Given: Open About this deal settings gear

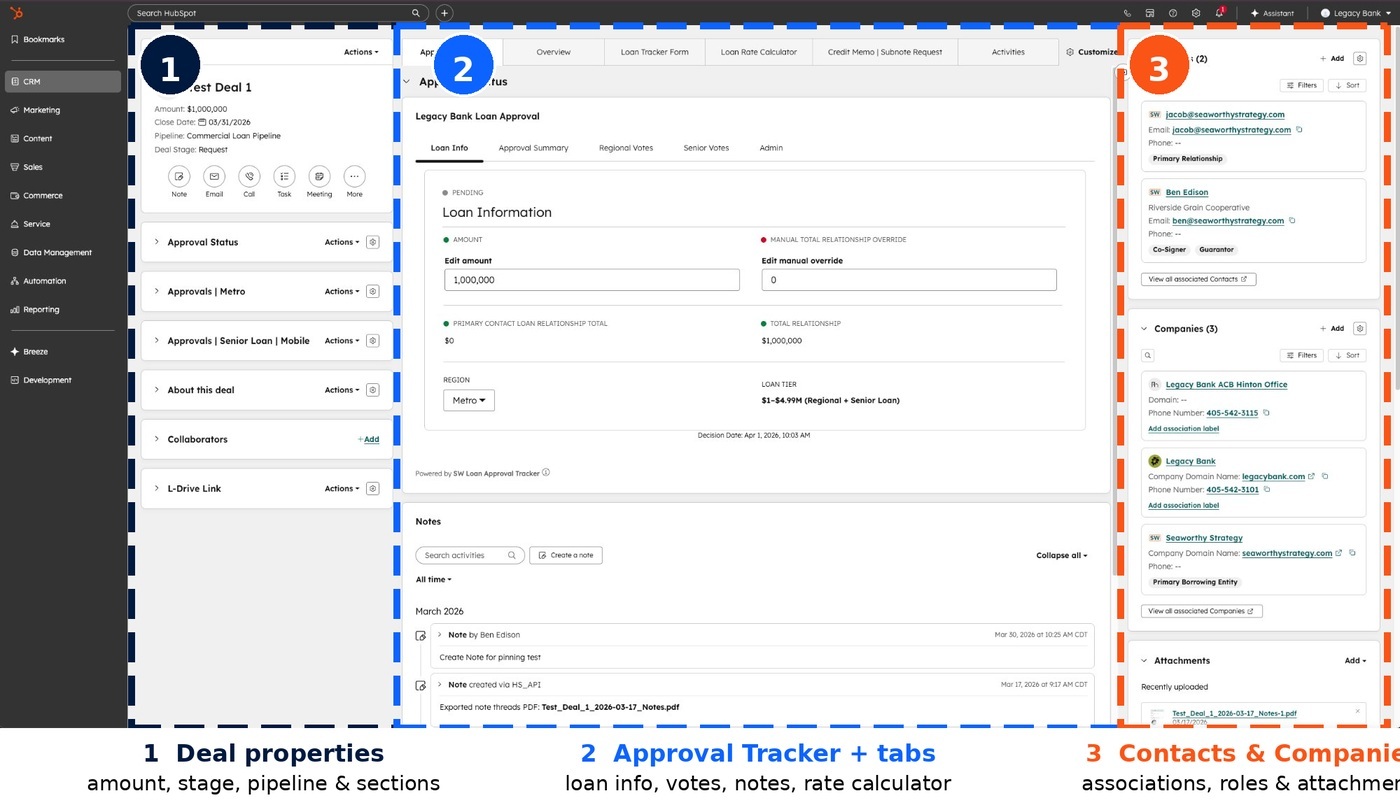Looking at the screenshot, I should (x=373, y=390).
